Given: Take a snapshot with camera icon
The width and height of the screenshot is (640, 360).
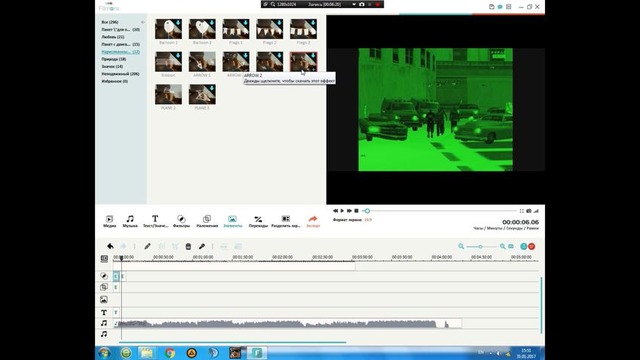Looking at the screenshot, I should pyautogui.click(x=529, y=211).
